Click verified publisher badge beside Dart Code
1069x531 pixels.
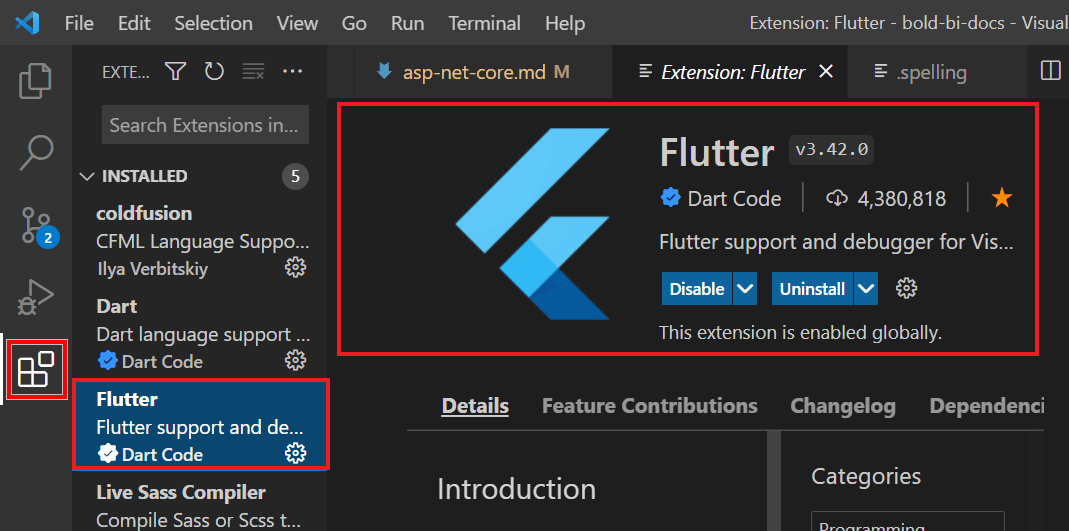671,198
